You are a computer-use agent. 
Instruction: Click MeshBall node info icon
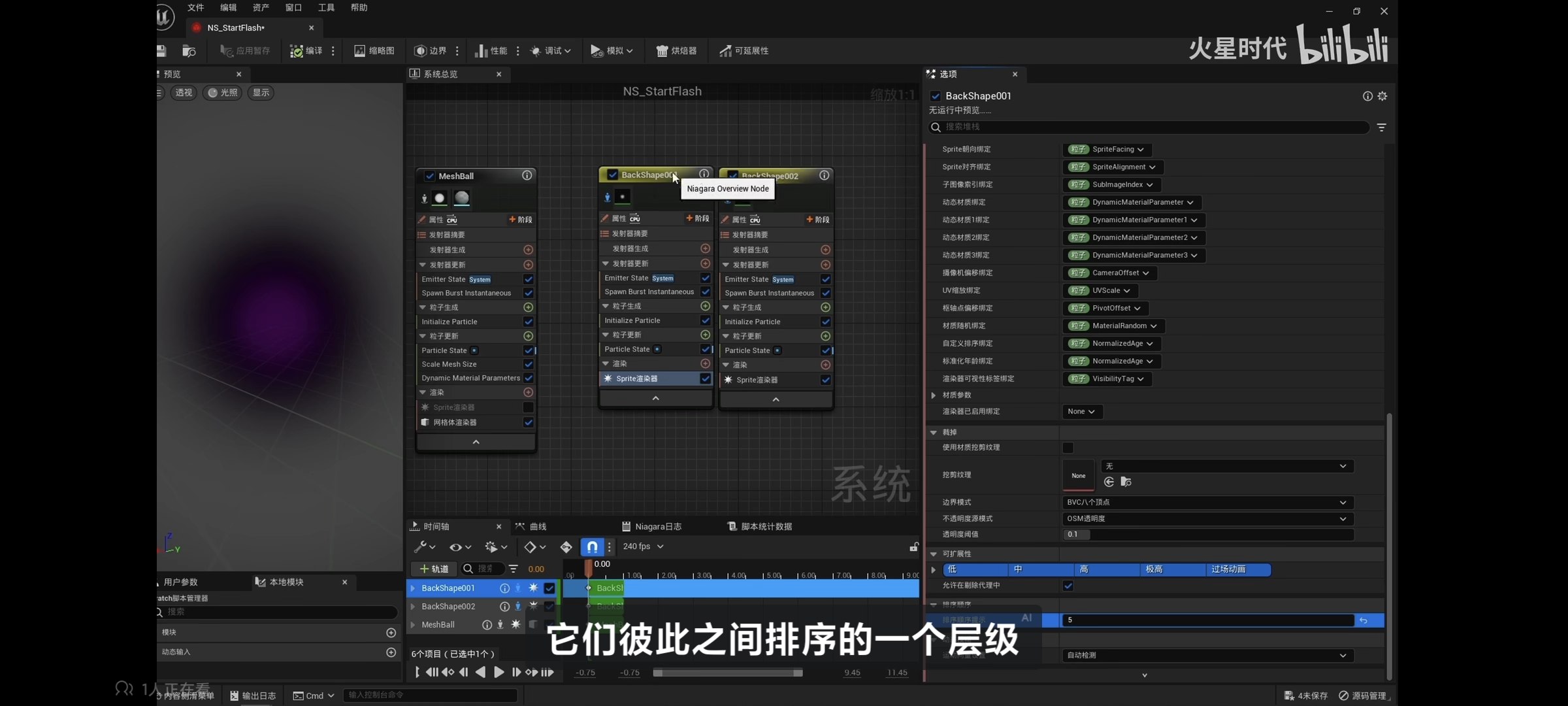(x=527, y=176)
